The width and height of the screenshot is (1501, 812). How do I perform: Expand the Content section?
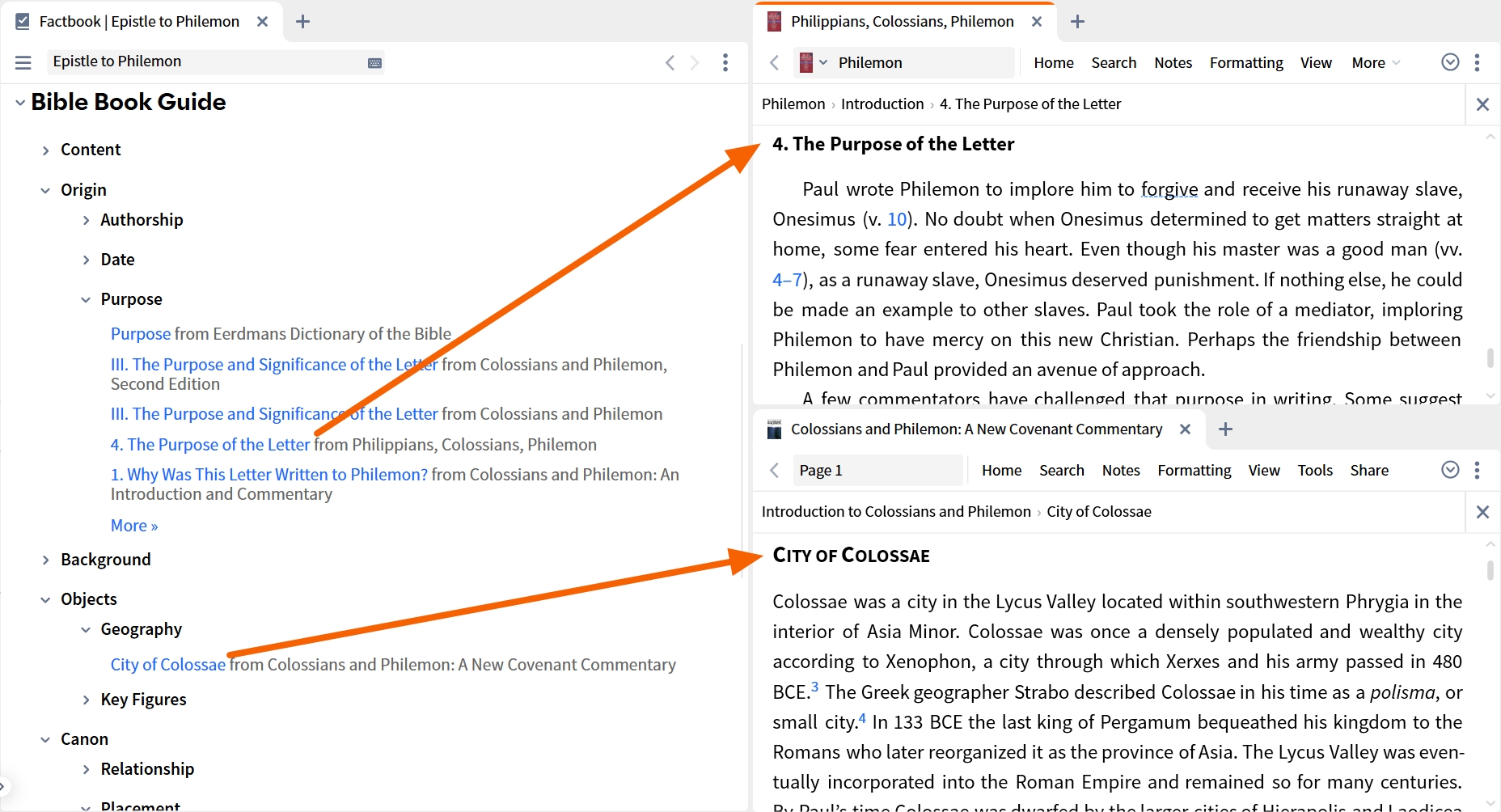click(x=45, y=150)
